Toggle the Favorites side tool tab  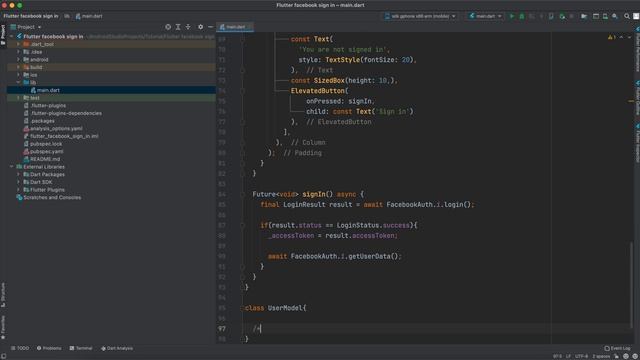point(3,327)
